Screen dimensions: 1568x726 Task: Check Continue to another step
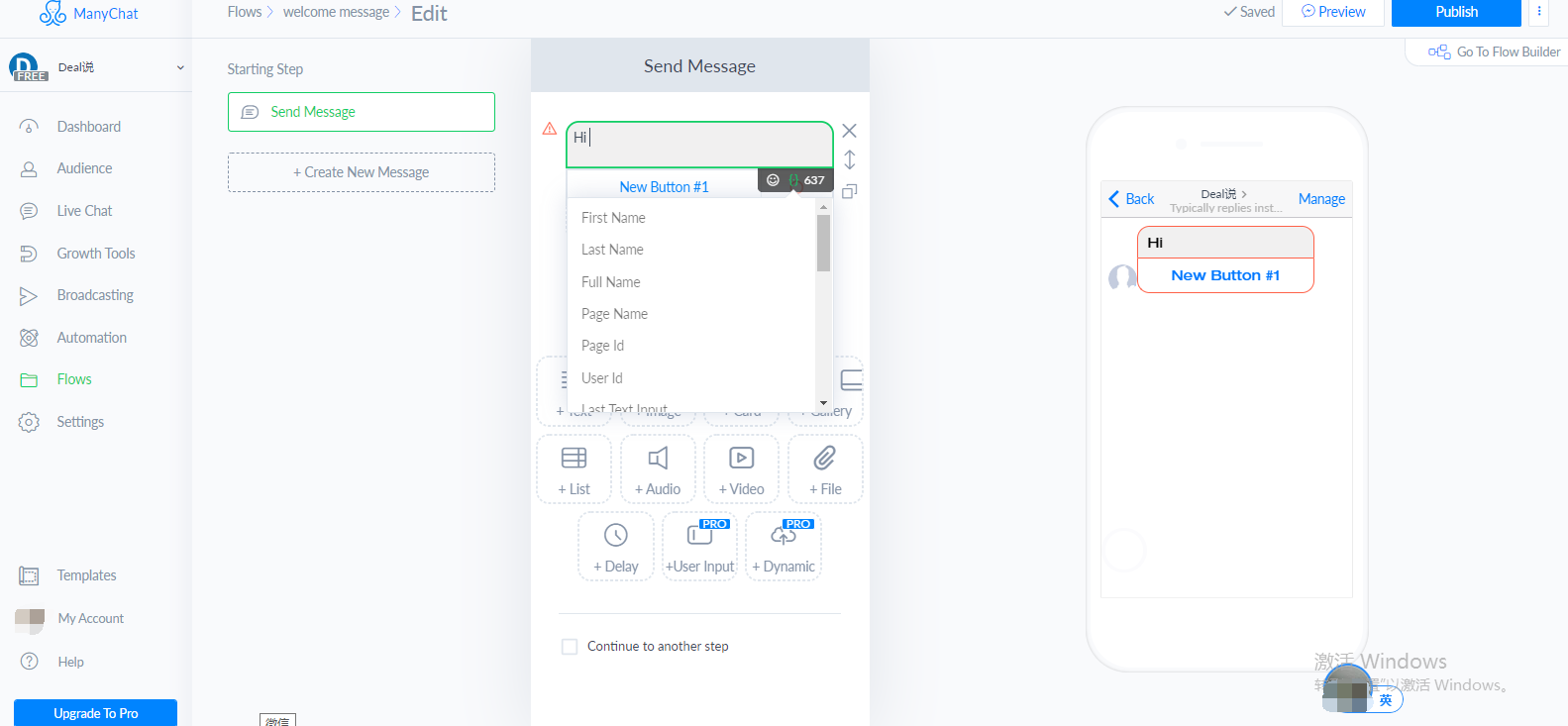570,647
